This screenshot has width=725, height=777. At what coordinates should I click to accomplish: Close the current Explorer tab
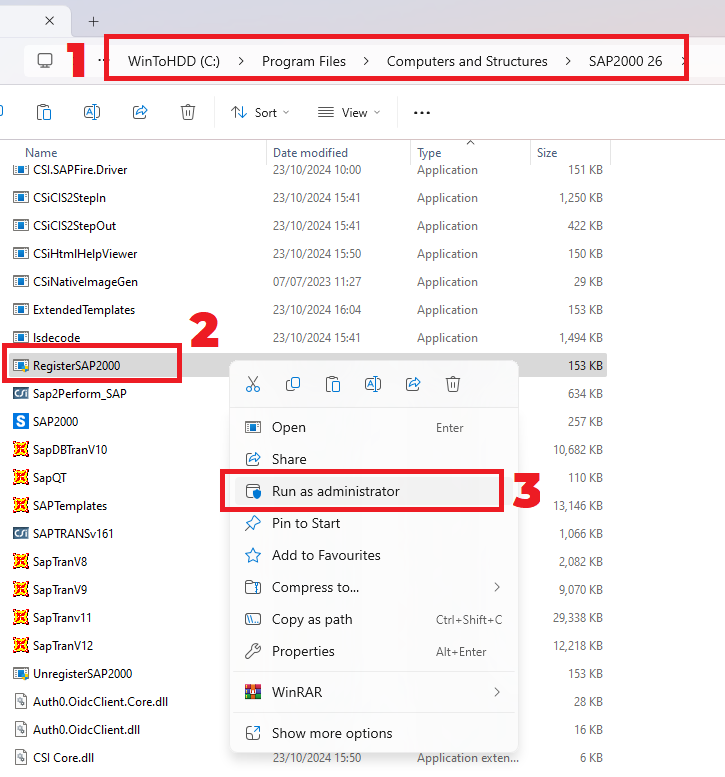(x=50, y=21)
